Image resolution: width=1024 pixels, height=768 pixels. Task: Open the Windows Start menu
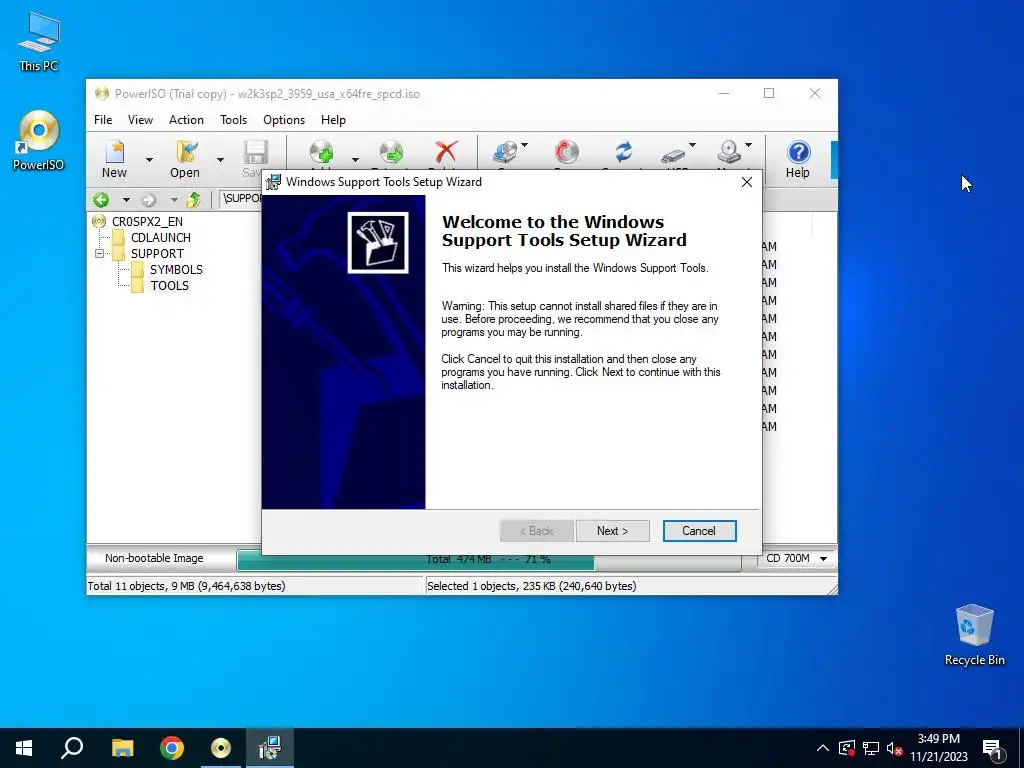coord(24,748)
